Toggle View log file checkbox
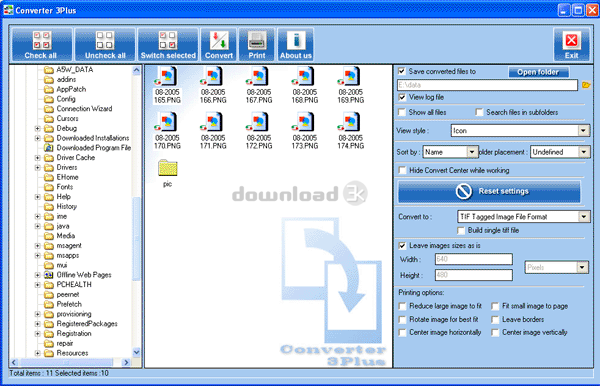Screen dimensions: 600x386 [x=402, y=97]
